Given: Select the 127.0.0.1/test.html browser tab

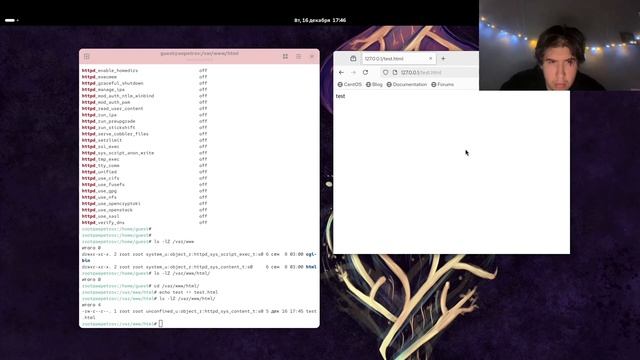Looking at the screenshot, I should tap(398, 58).
